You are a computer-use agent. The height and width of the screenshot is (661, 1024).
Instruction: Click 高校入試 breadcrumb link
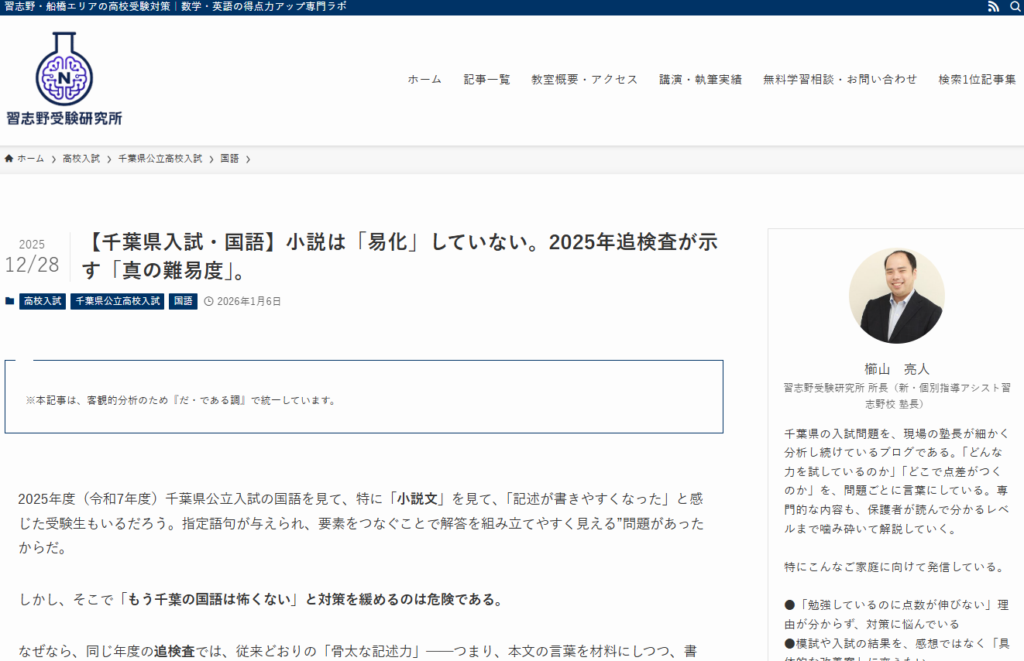tap(81, 159)
